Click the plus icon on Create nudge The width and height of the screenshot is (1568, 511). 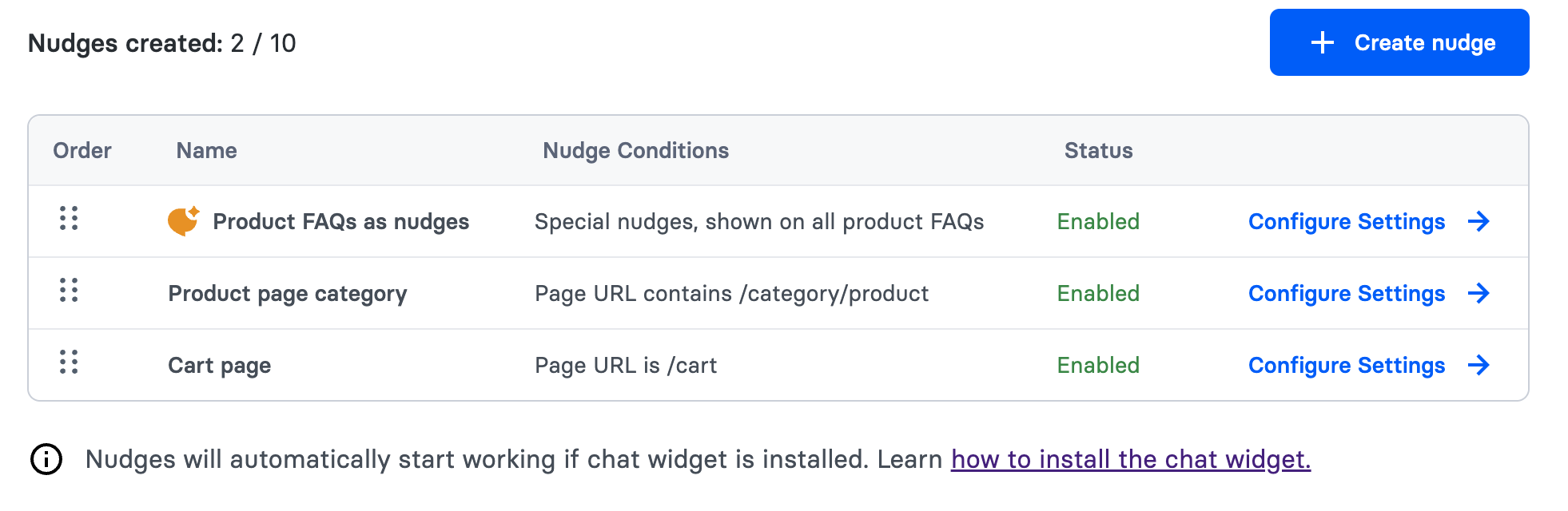point(1323,42)
